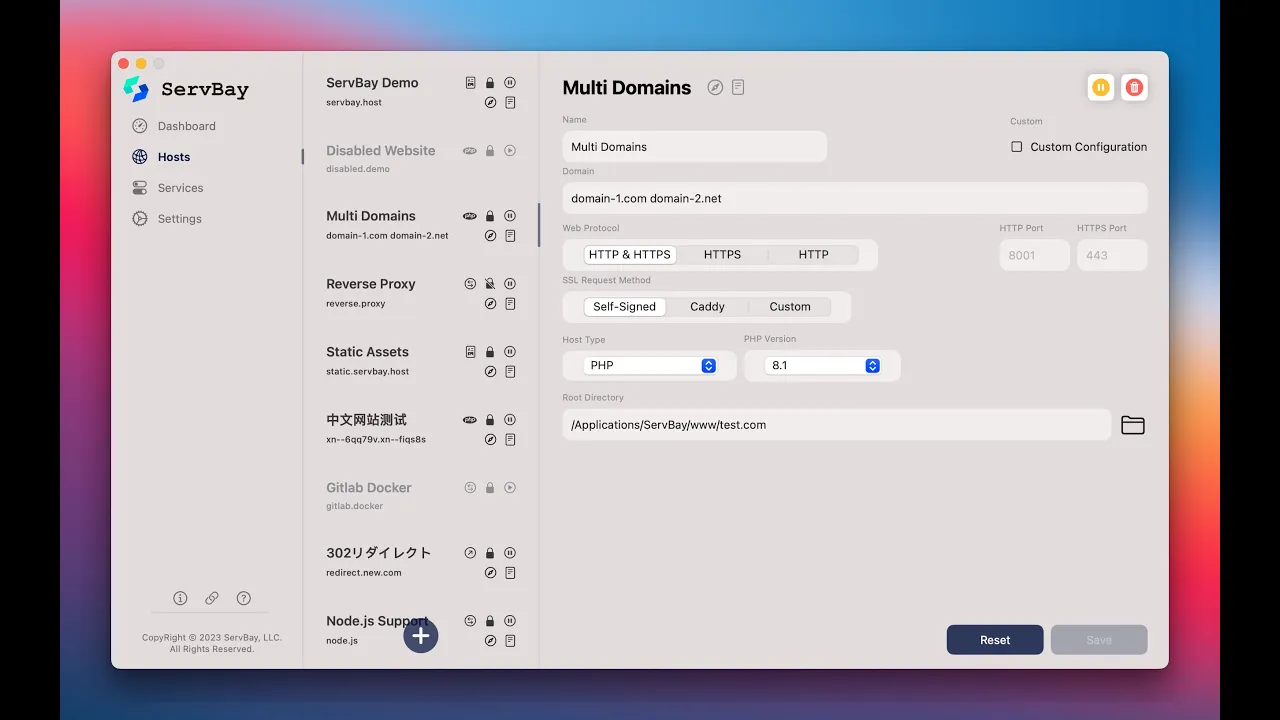Pause the 302リダイレクト host
The width and height of the screenshot is (1280, 720).
510,553
